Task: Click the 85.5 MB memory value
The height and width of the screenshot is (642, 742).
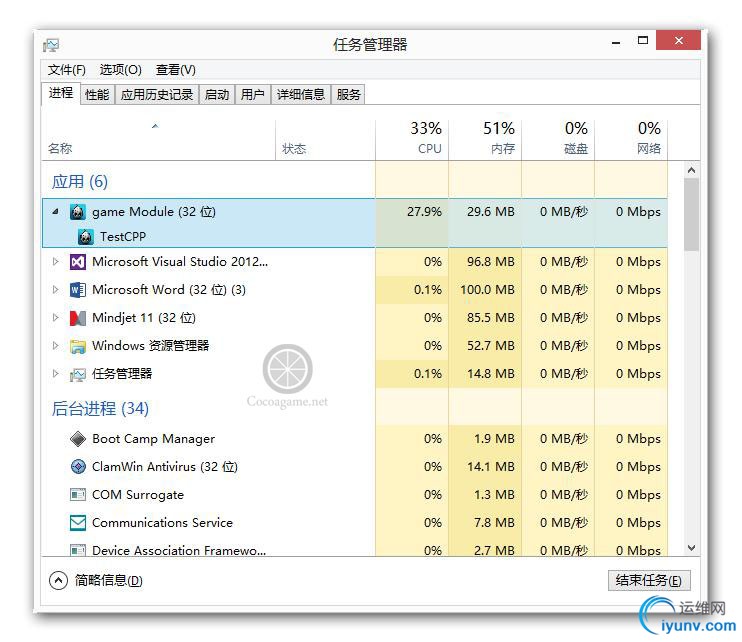Action: (491, 317)
